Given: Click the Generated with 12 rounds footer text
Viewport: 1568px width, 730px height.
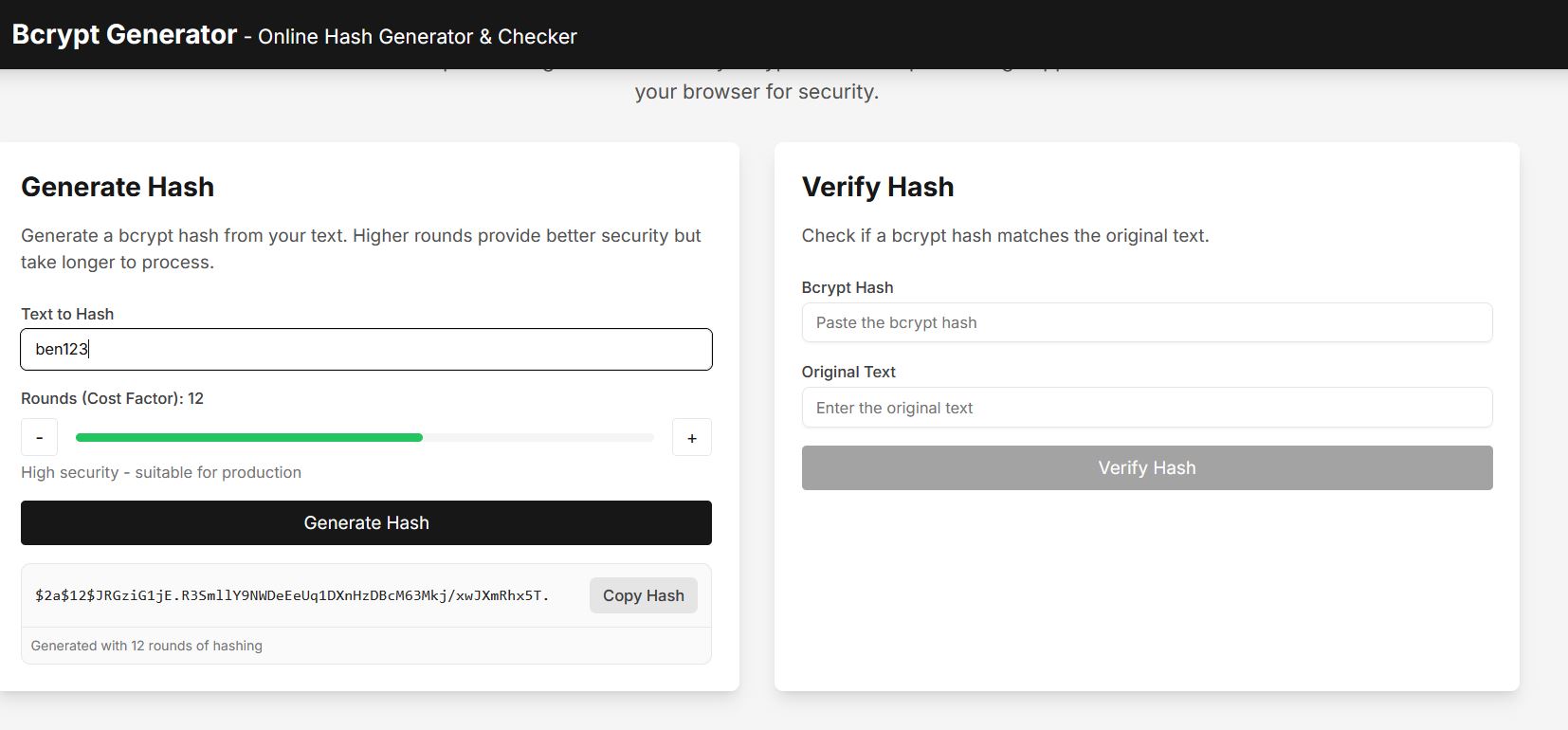Looking at the screenshot, I should [x=146, y=646].
